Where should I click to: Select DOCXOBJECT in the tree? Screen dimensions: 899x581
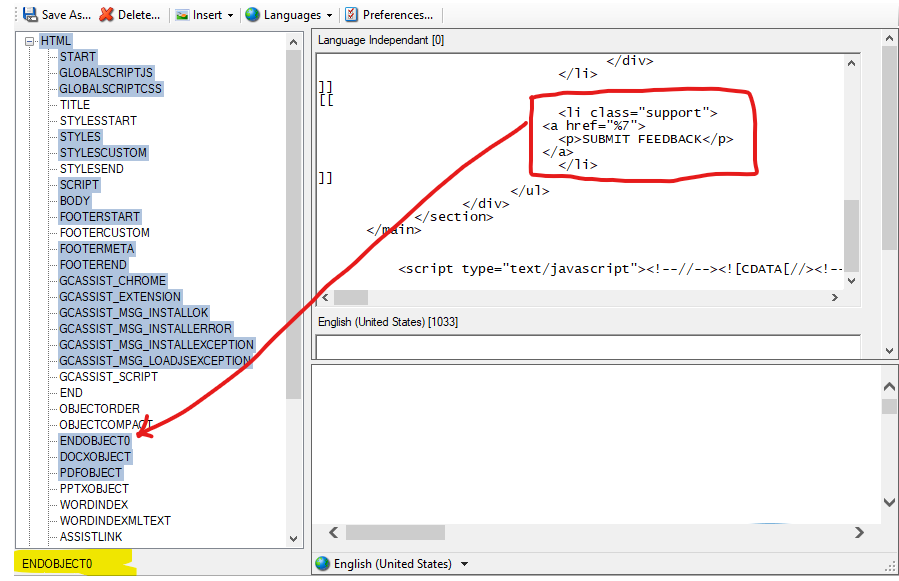click(96, 457)
